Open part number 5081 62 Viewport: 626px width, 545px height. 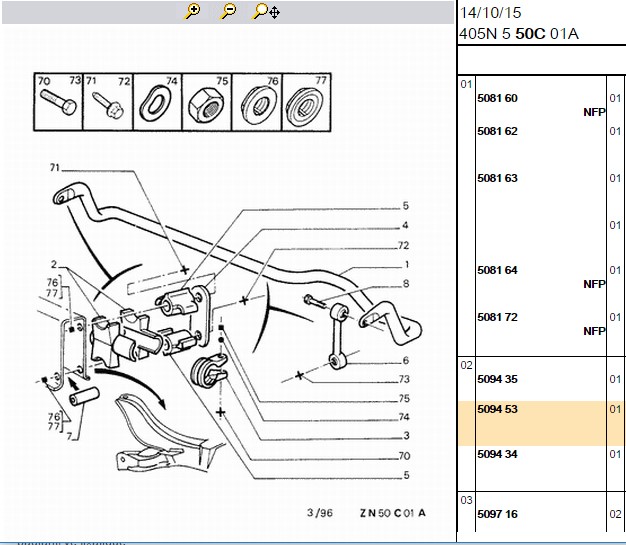tap(497, 131)
